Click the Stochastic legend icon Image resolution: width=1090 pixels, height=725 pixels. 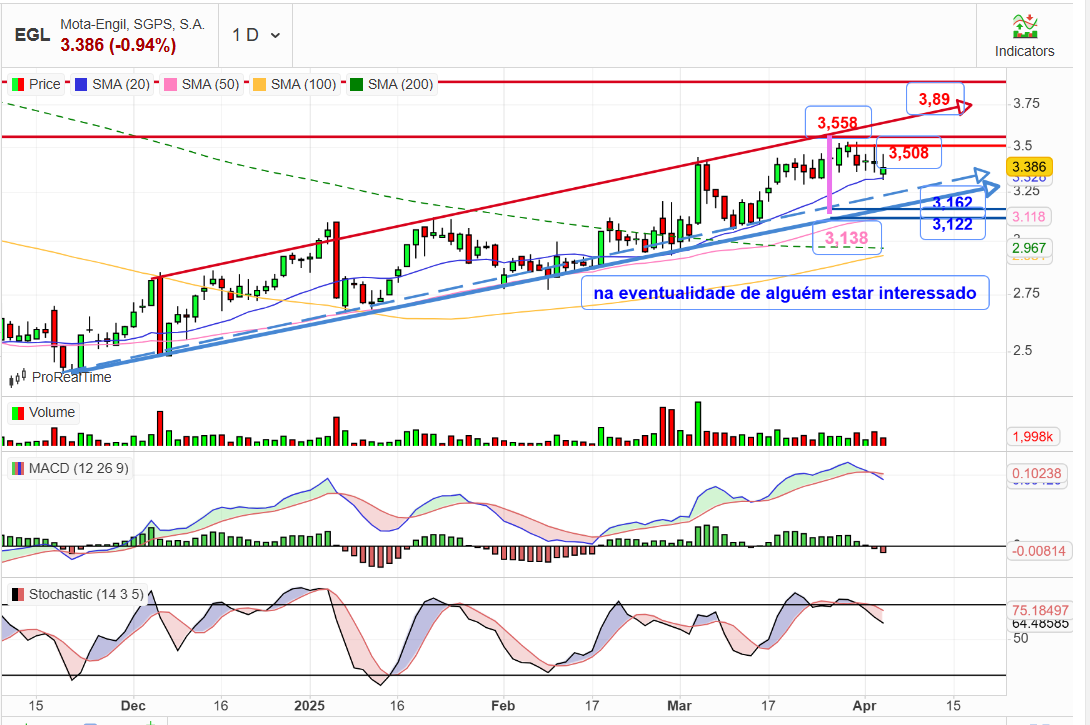[x=18, y=594]
